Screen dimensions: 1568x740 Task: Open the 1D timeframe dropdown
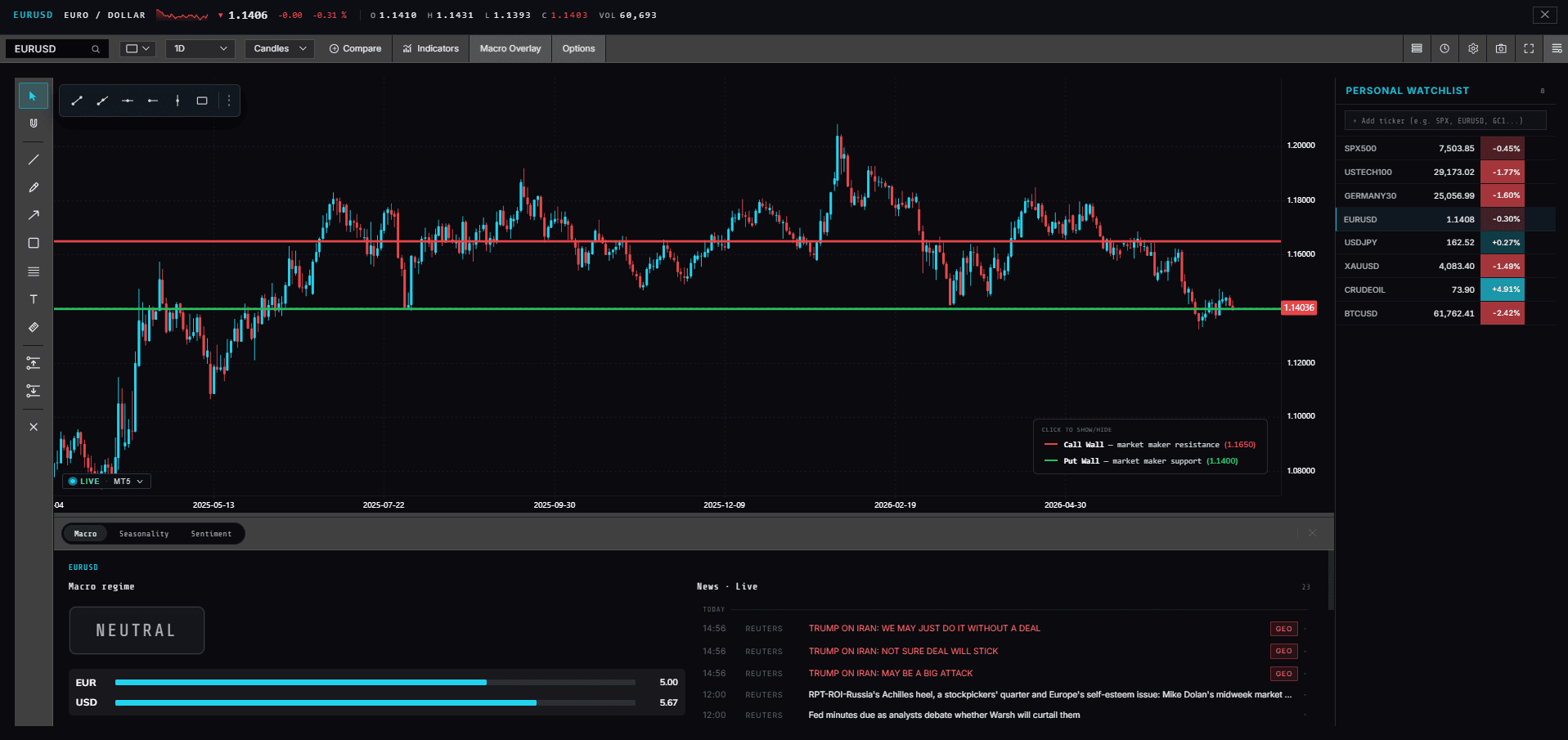[200, 48]
